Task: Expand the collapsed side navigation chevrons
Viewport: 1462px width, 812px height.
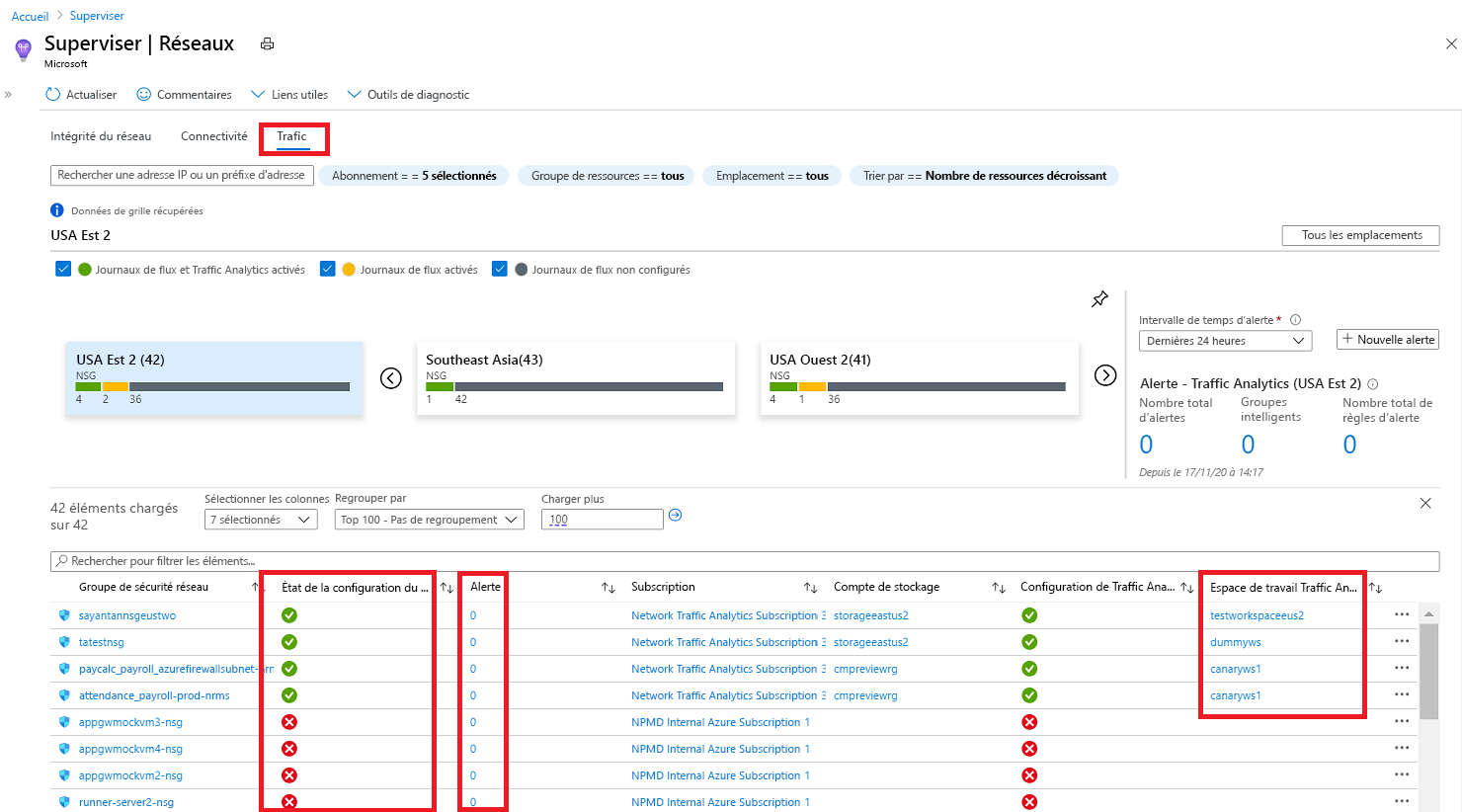Action: (x=8, y=95)
